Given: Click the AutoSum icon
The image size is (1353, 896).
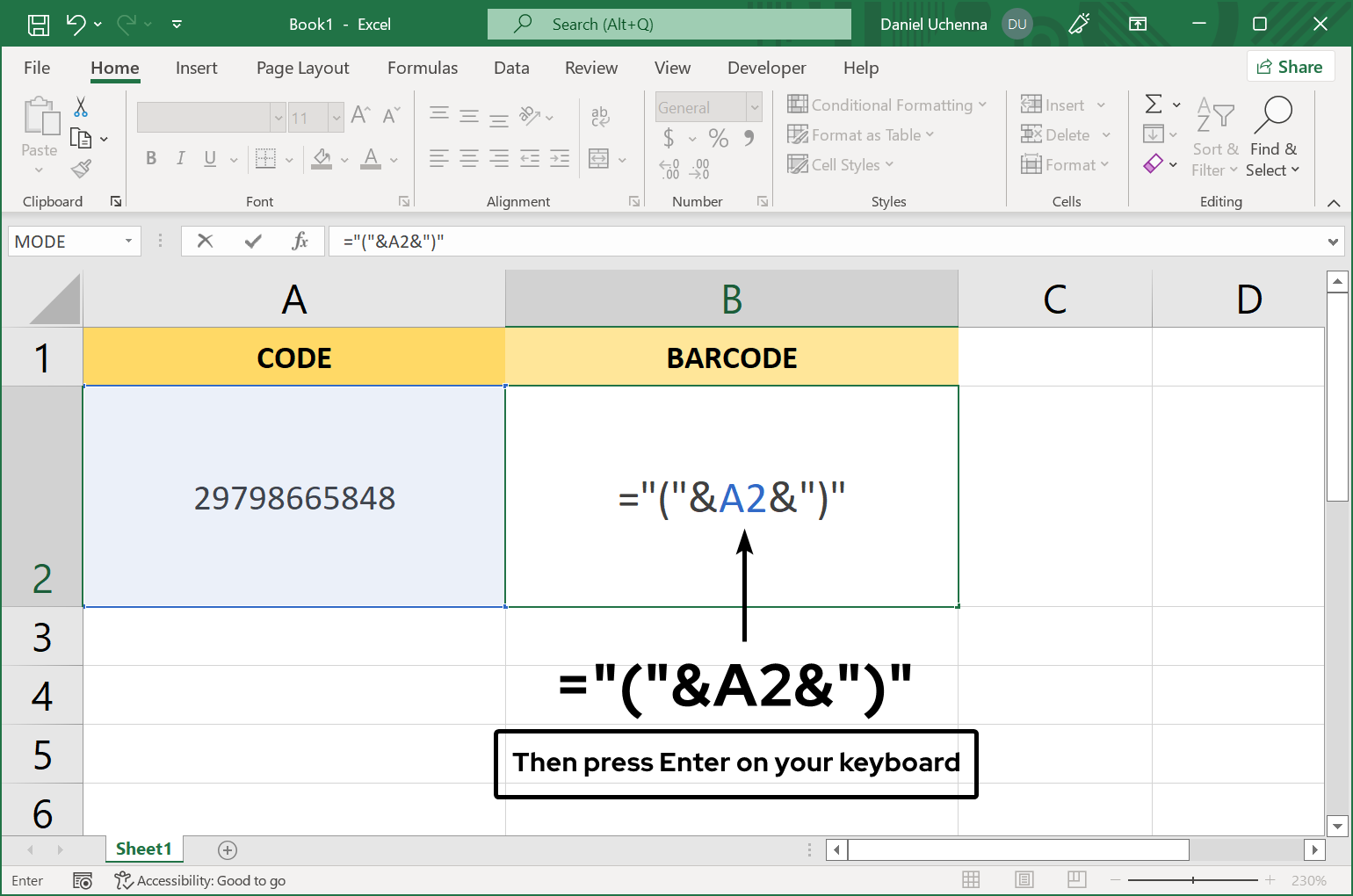Looking at the screenshot, I should click(x=1154, y=104).
